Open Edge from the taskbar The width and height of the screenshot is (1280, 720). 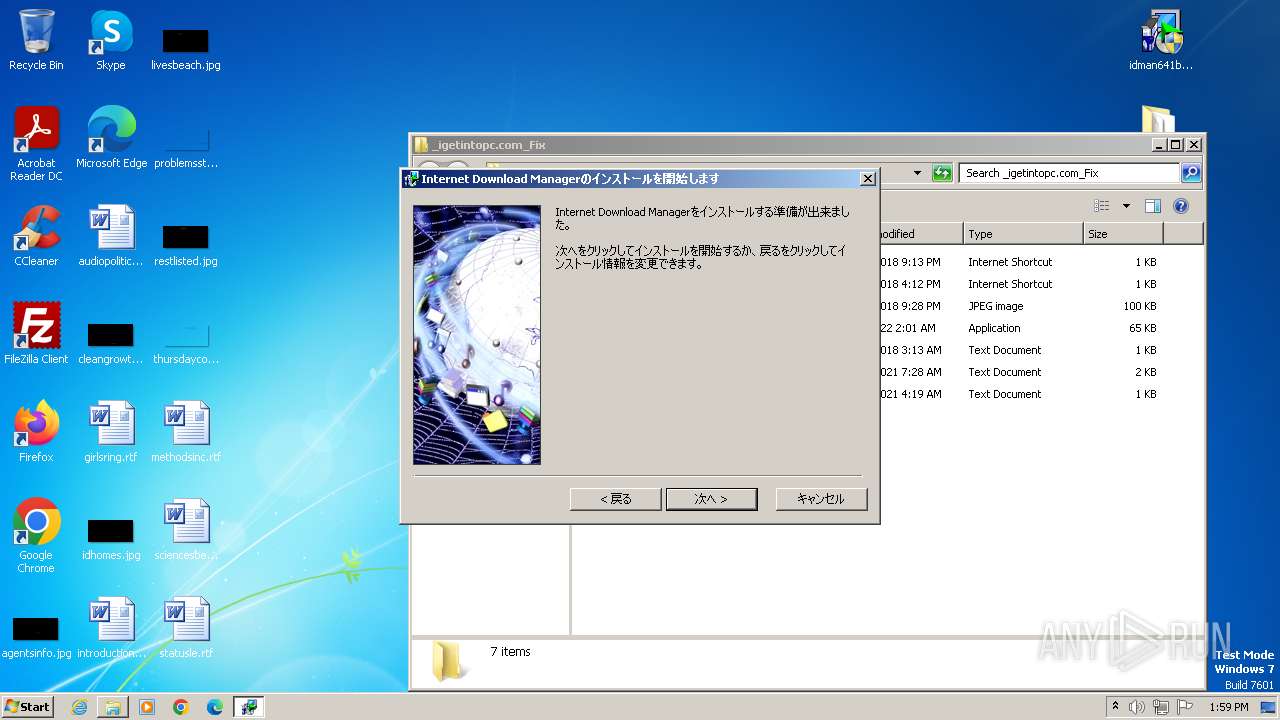click(215, 707)
